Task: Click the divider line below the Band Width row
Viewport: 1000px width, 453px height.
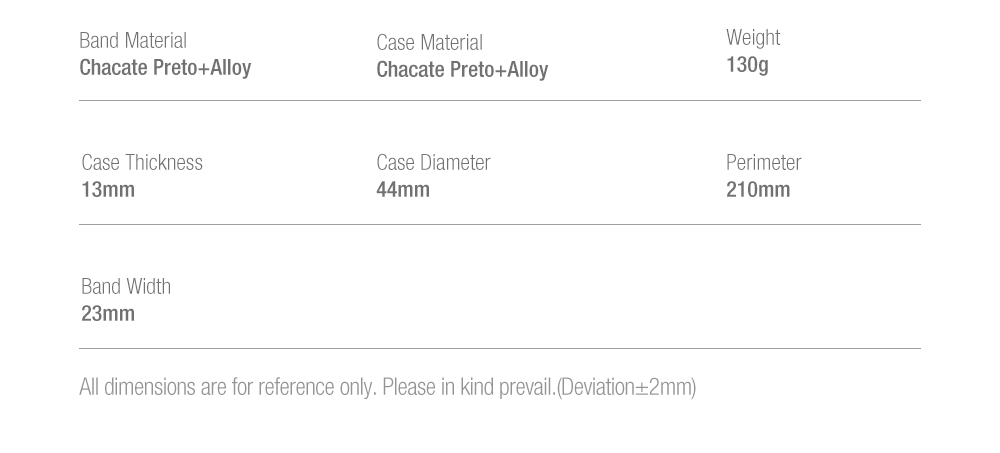Action: coord(500,348)
